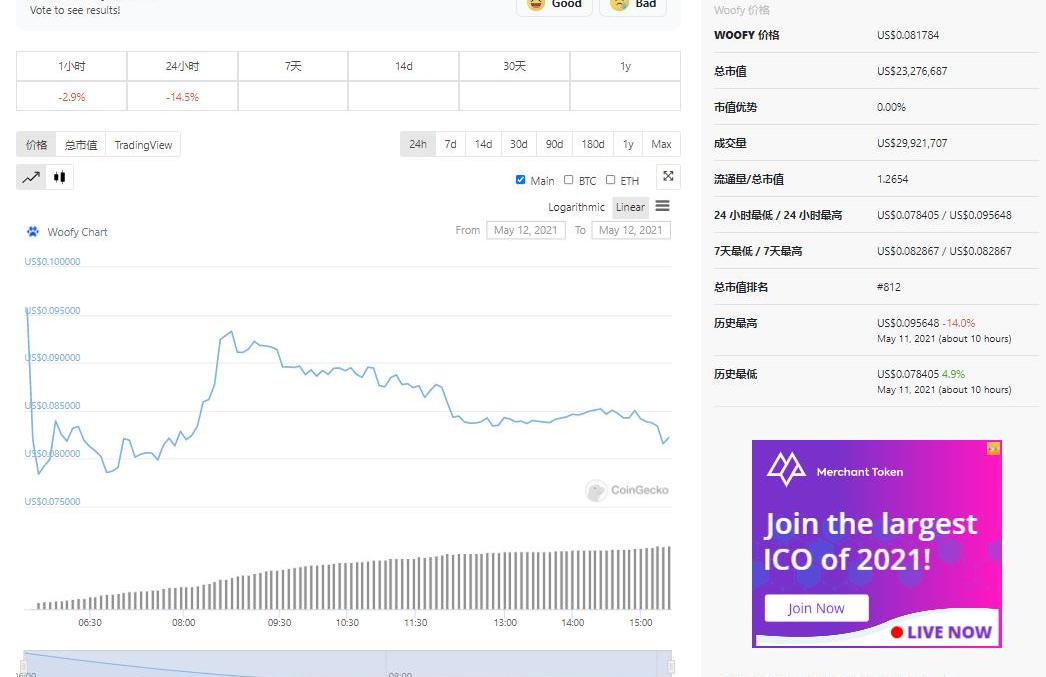The height and width of the screenshot is (677, 1046).
Task: Open the TradingView tab
Action: [143, 145]
